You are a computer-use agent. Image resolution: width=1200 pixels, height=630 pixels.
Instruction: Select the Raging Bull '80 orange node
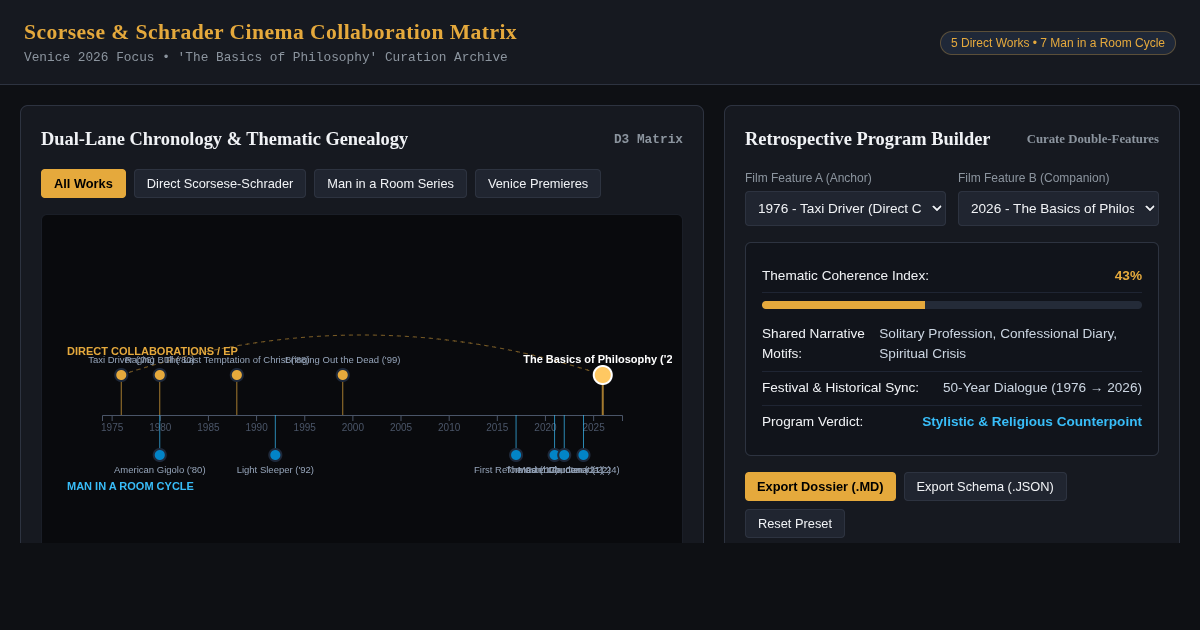click(160, 375)
